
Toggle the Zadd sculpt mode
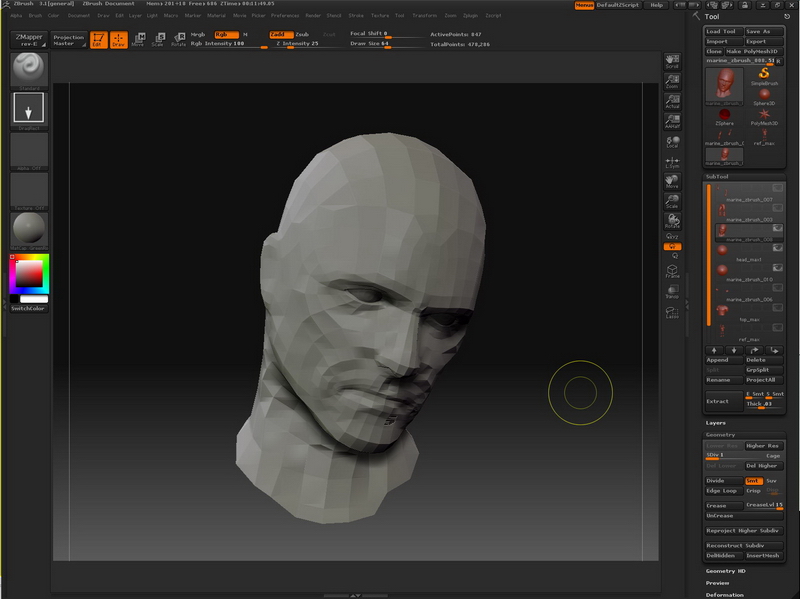tap(281, 34)
